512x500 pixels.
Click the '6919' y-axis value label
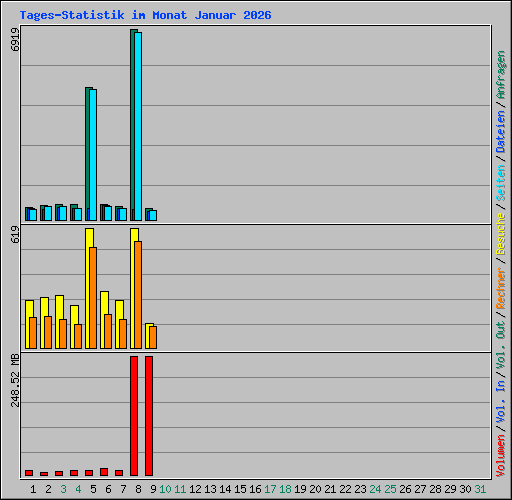point(15,39)
